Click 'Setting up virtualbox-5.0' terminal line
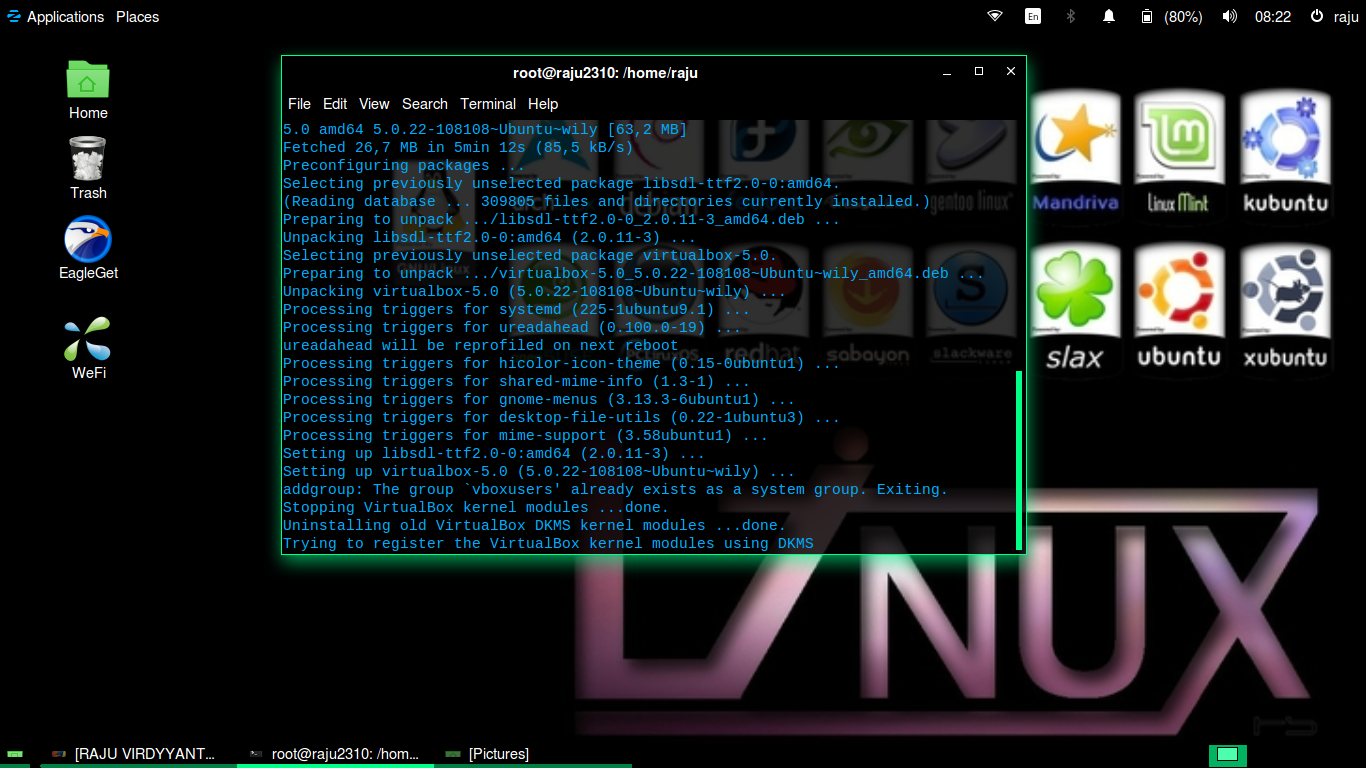 (x=539, y=472)
